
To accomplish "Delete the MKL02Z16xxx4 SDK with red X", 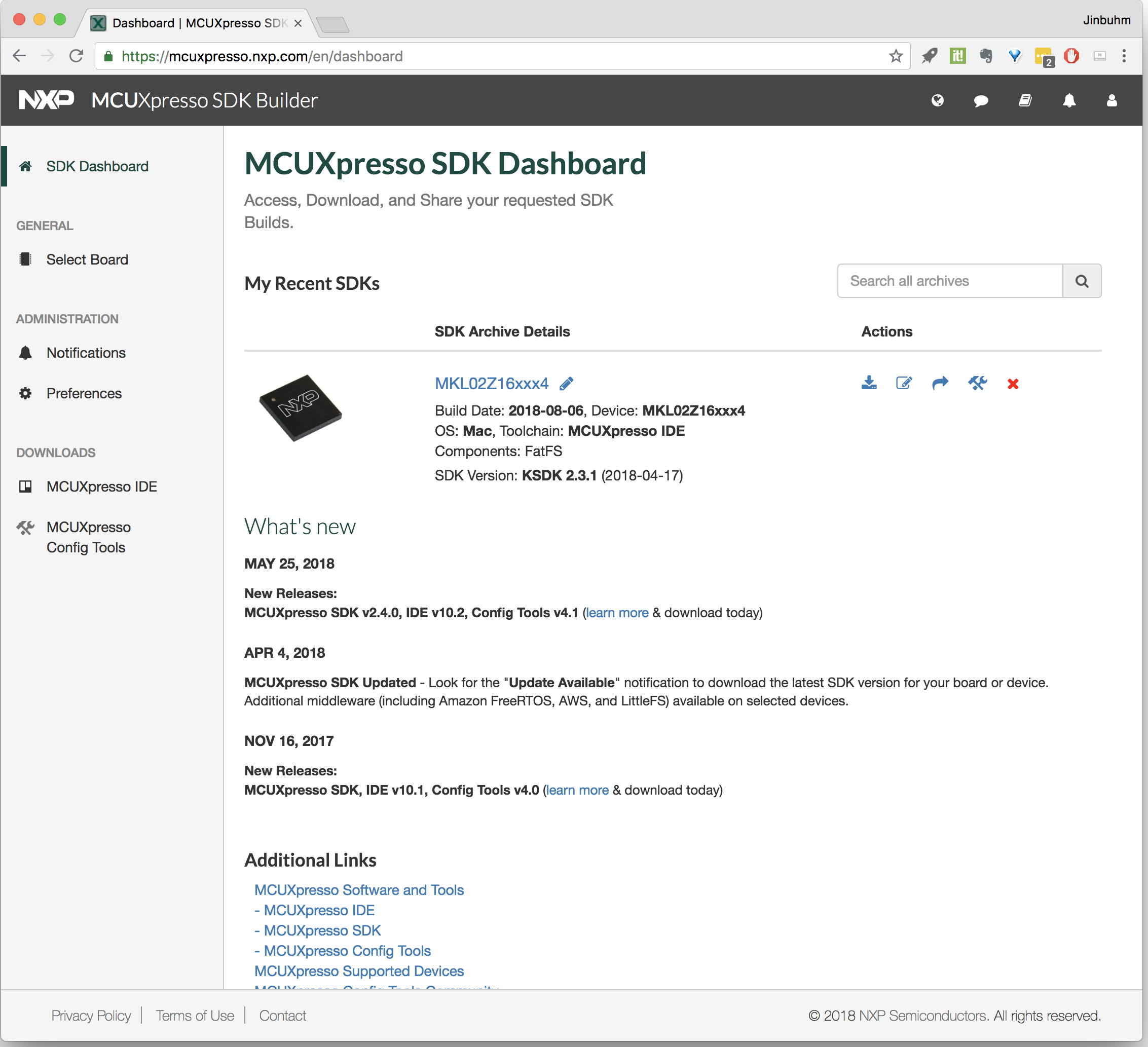I will tap(1013, 384).
